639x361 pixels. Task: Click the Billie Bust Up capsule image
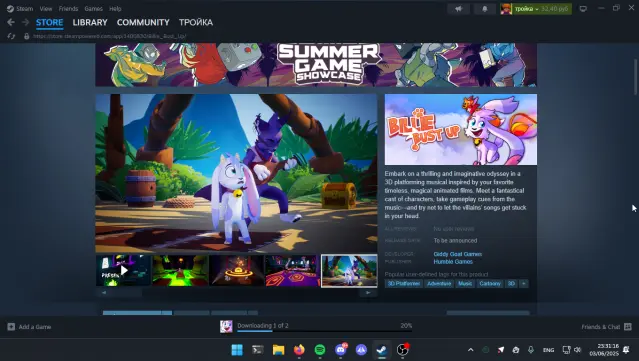461,130
